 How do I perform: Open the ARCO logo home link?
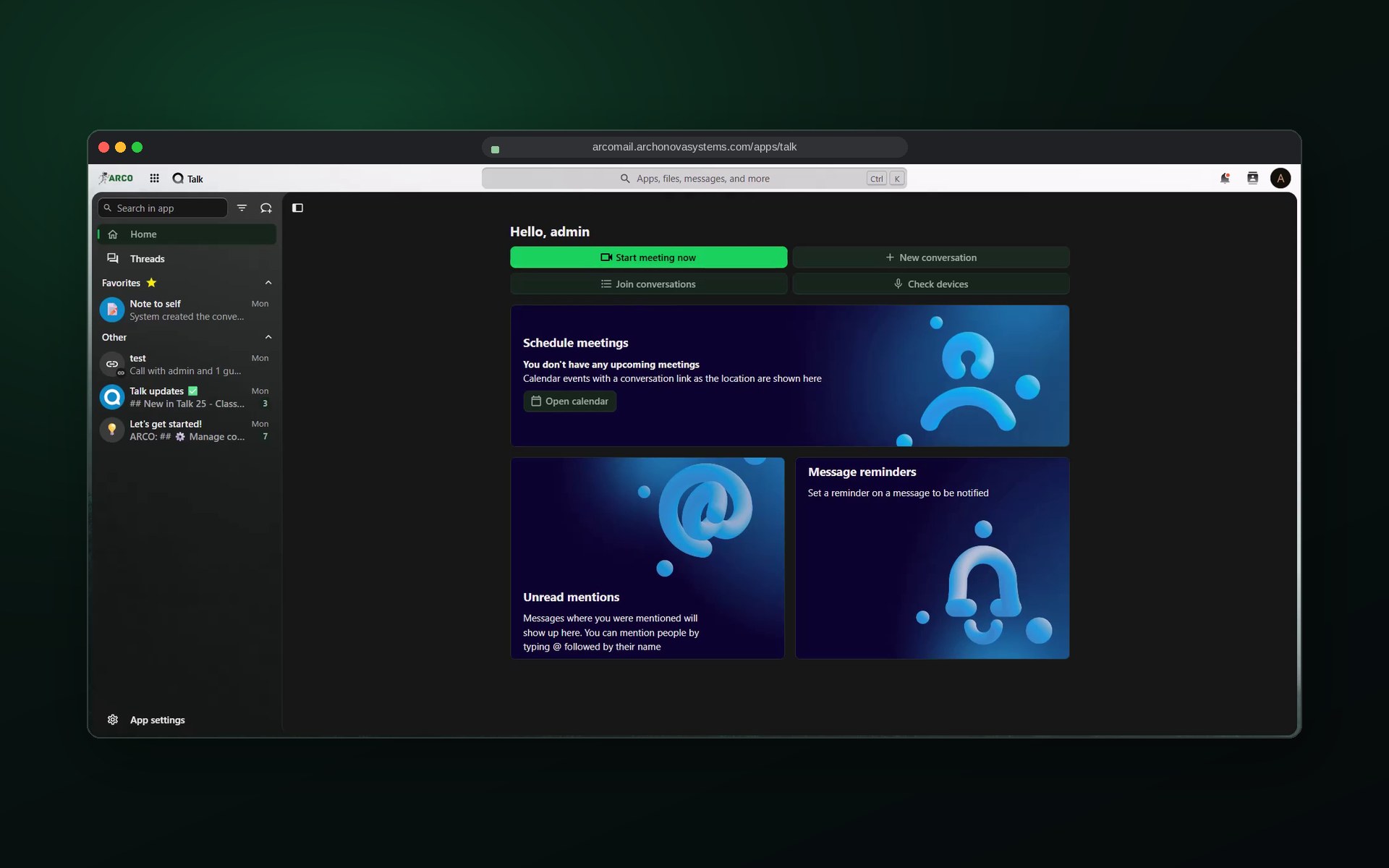point(116,178)
